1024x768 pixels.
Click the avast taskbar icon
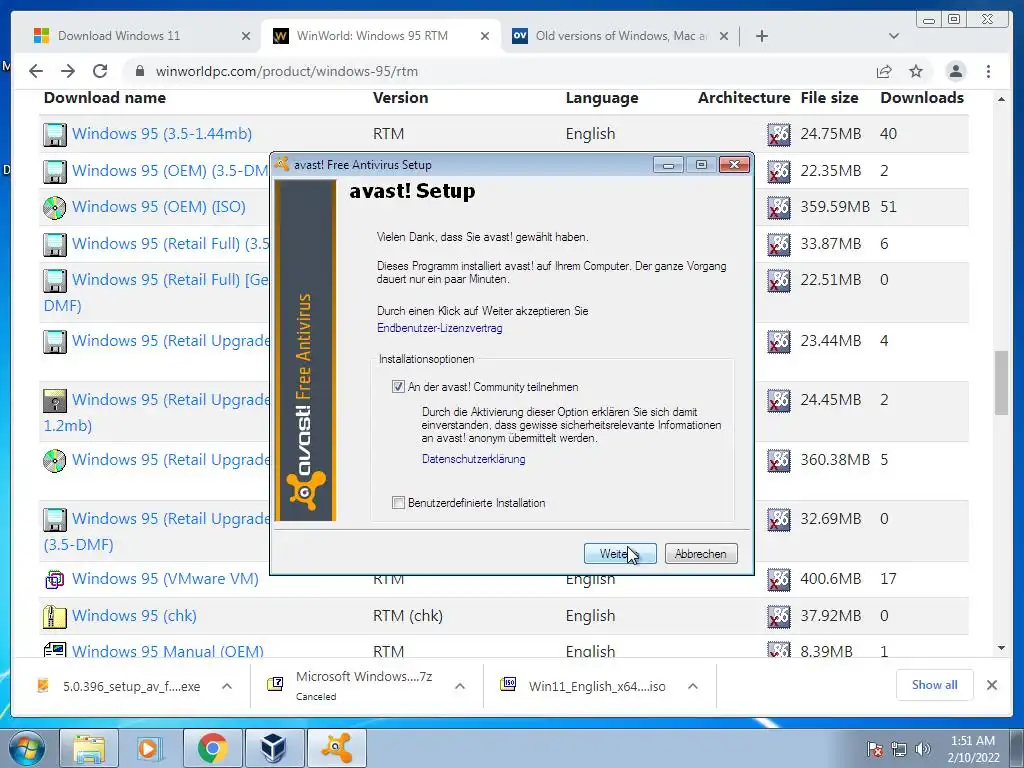pyautogui.click(x=336, y=748)
